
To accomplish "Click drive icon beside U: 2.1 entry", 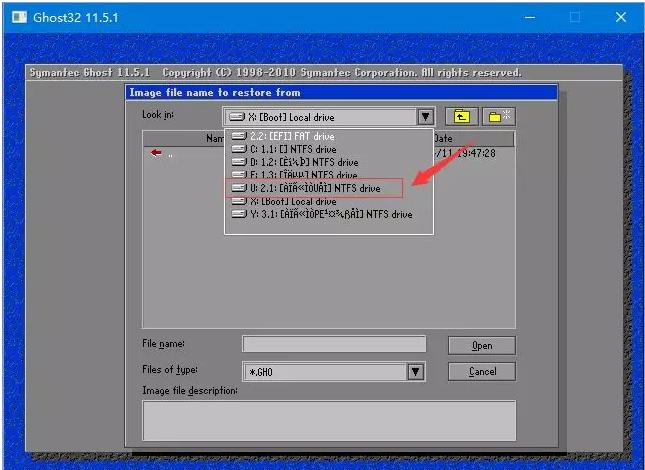I will [239, 188].
